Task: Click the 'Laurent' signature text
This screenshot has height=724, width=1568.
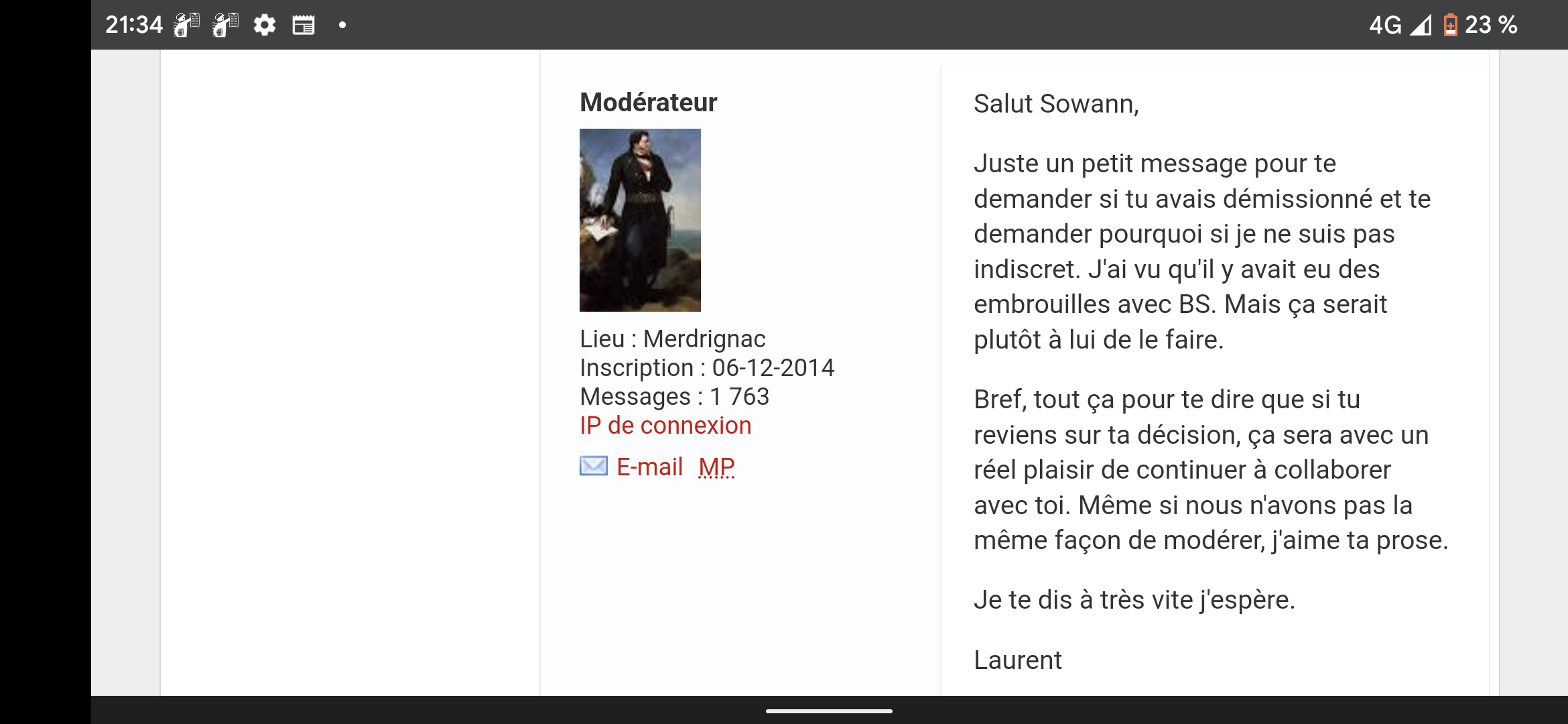Action: click(1017, 660)
